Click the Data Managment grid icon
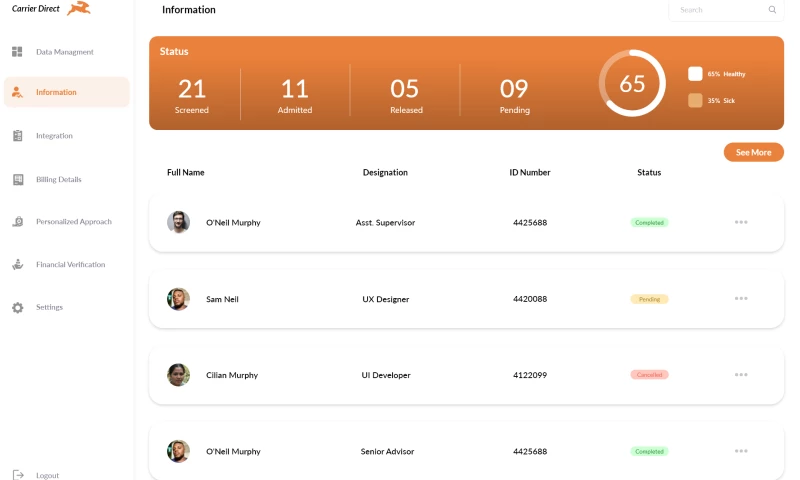Image resolution: width=800 pixels, height=480 pixels. click(x=17, y=51)
